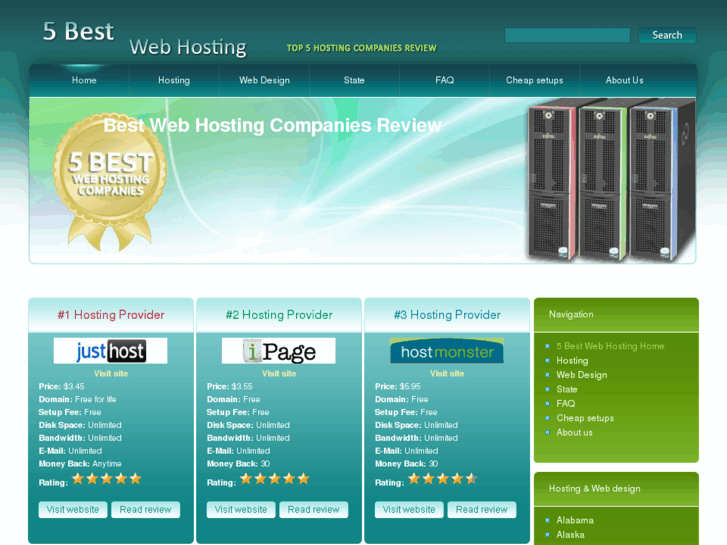This screenshot has height=545, width=727.
Task: Click the justhost logo image
Action: click(110, 351)
